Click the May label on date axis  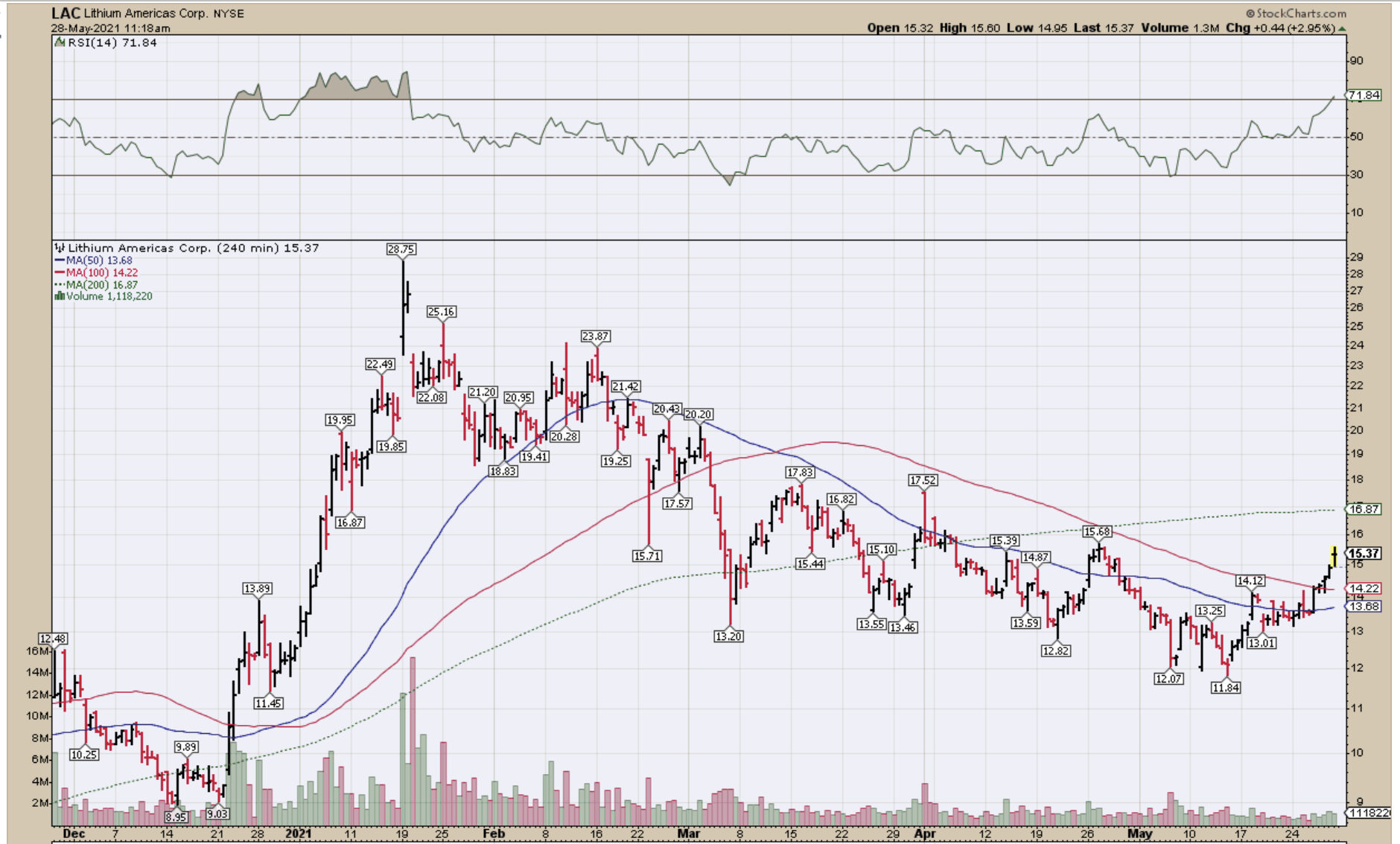coord(1139,834)
